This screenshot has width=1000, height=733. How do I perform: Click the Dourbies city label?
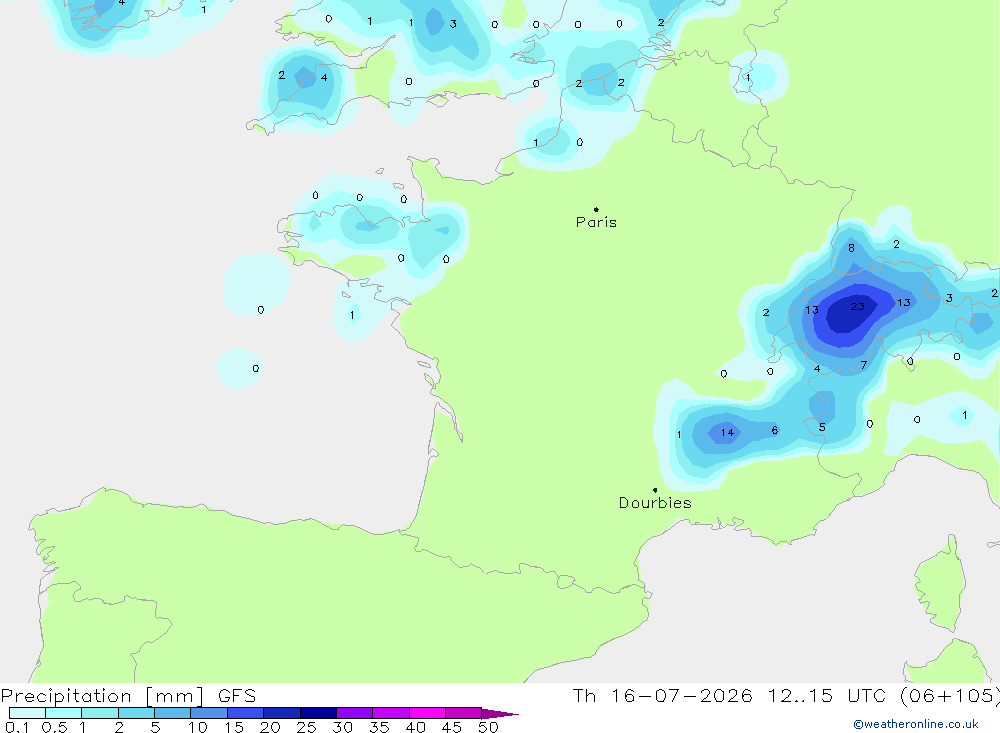pos(655,503)
